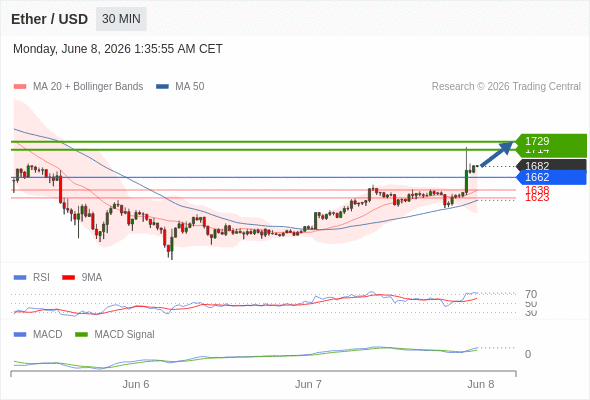
Task: Click the MACD Signal green legend swatch
Action: click(81, 335)
